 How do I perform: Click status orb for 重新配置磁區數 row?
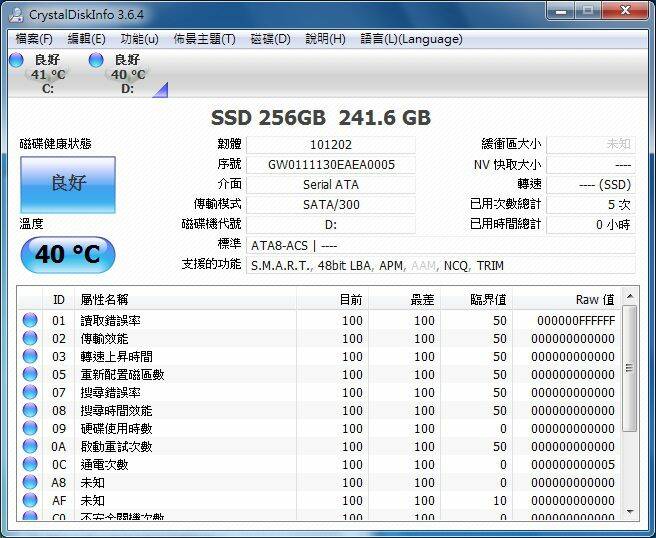tap(30, 374)
